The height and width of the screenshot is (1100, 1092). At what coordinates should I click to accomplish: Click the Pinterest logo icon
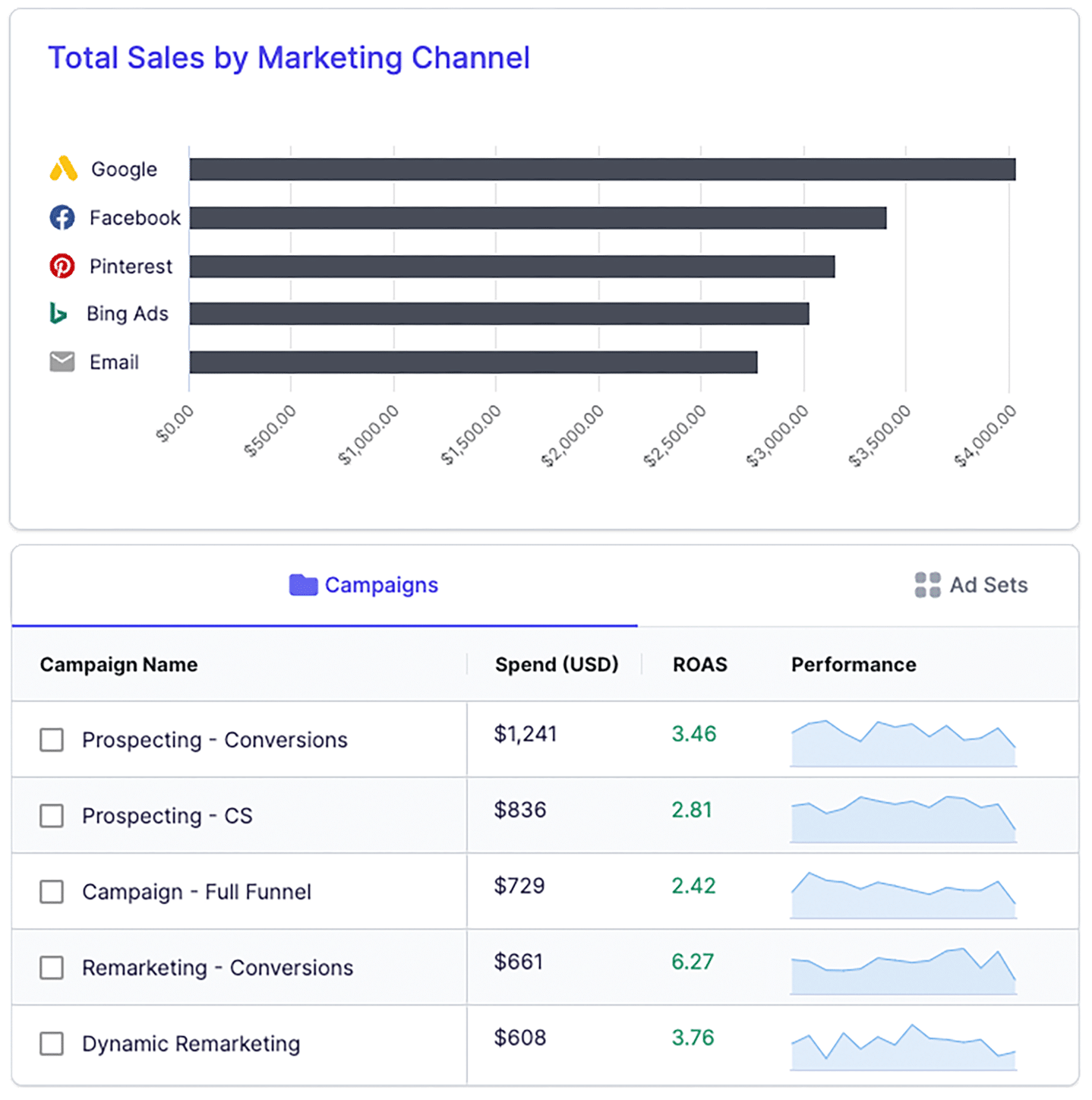coord(62,267)
